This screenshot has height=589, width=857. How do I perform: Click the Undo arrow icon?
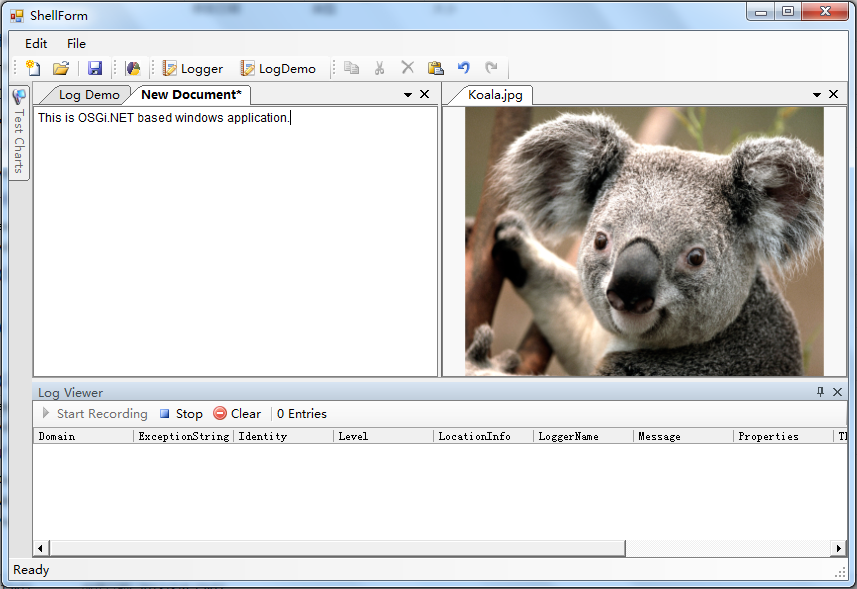coord(462,67)
